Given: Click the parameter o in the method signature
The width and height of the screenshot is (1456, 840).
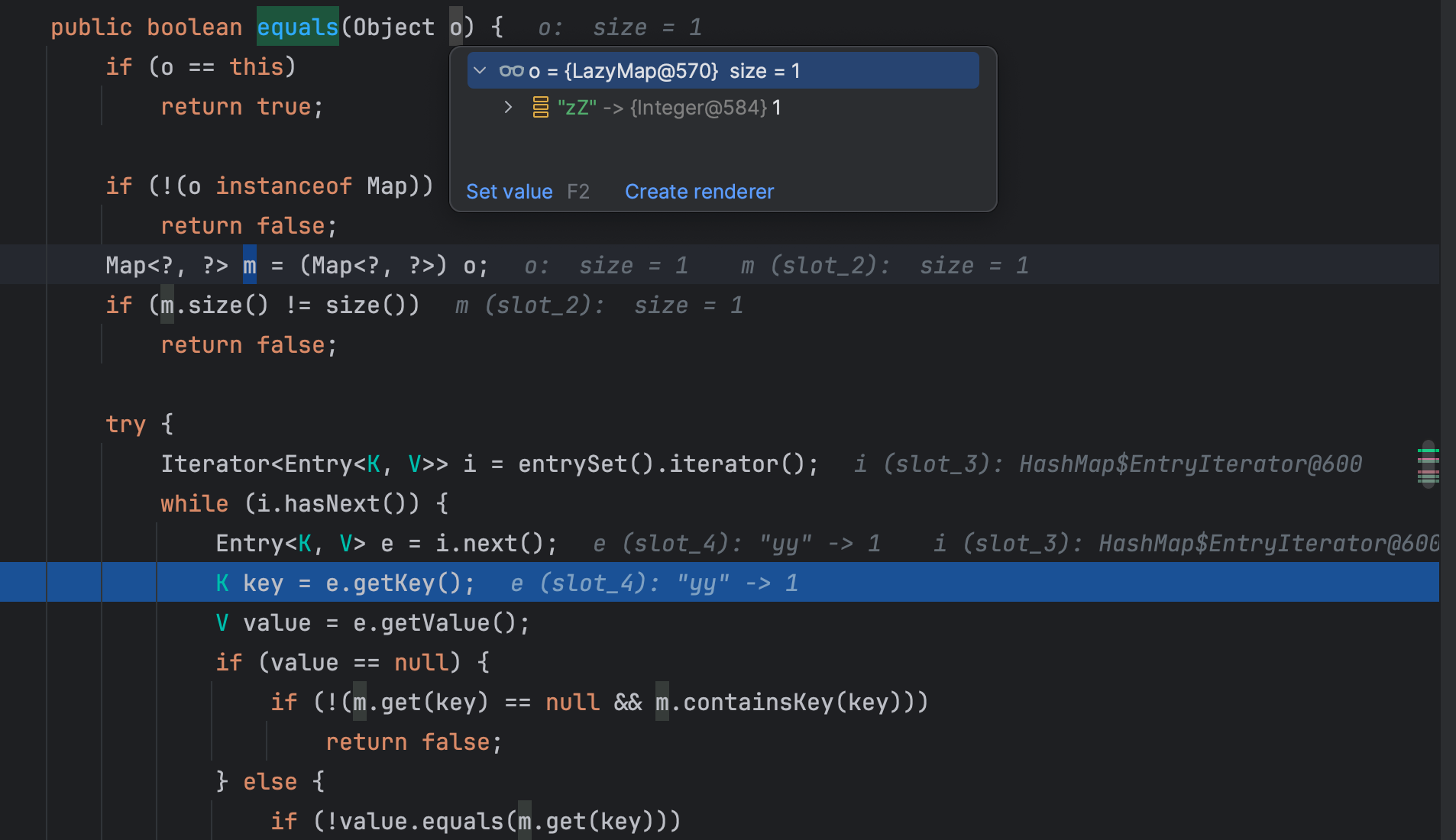Looking at the screenshot, I should point(455,27).
